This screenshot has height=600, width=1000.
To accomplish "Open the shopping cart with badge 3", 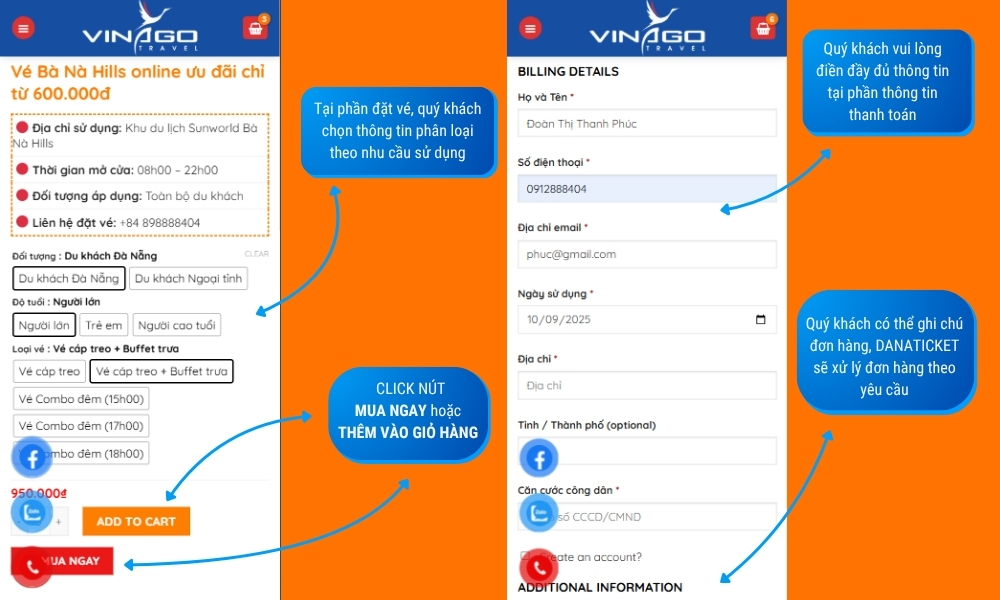I will [x=254, y=28].
